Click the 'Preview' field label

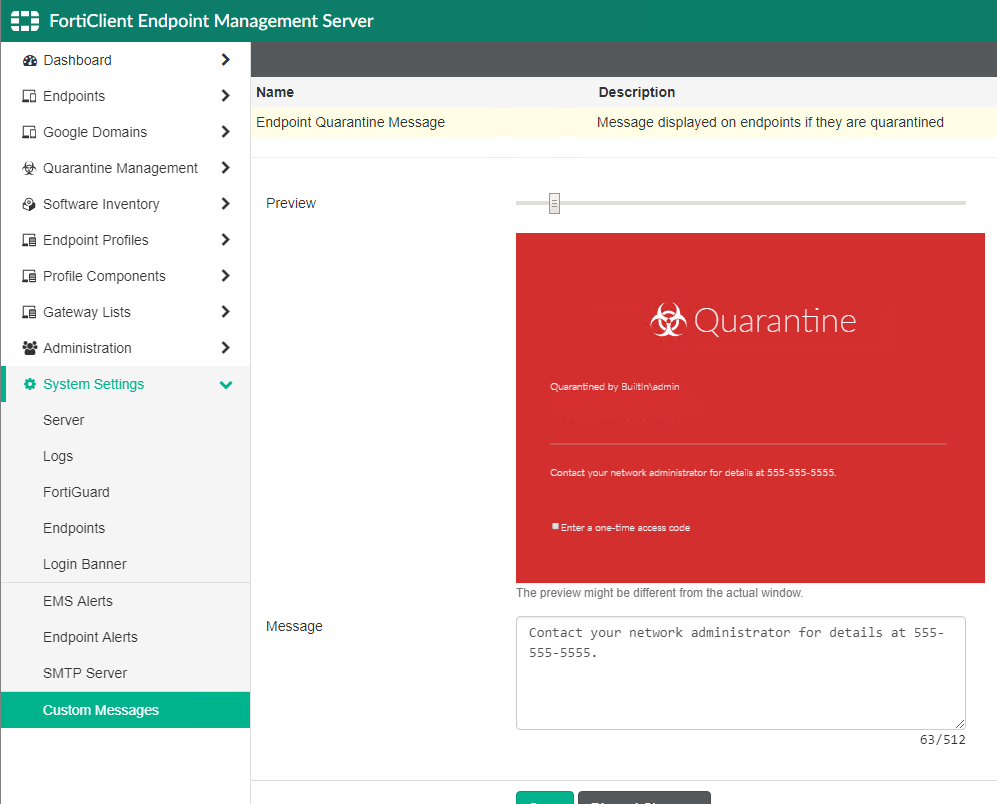(291, 204)
